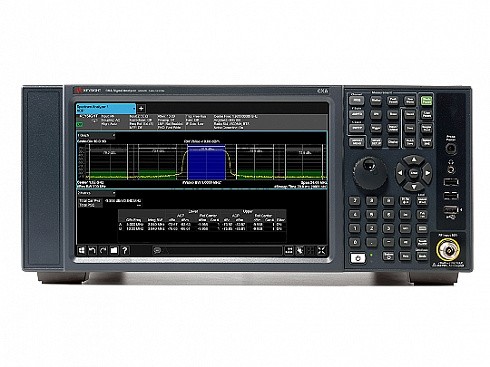Tap the Span annotation below graph
This screenshot has width=490, height=367.
[314, 183]
